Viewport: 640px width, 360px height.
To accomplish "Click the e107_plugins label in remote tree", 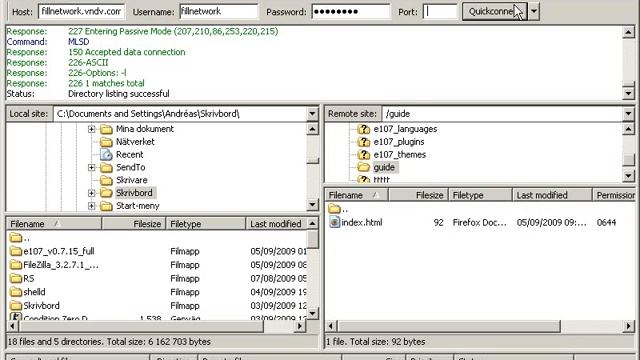I will pyautogui.click(x=399, y=142).
